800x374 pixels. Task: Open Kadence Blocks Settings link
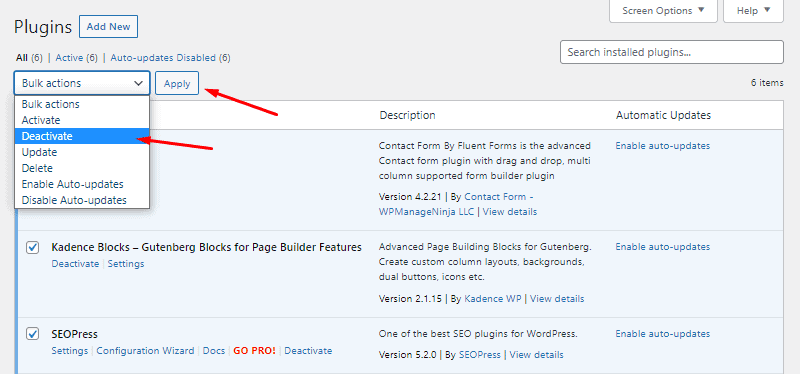126,264
